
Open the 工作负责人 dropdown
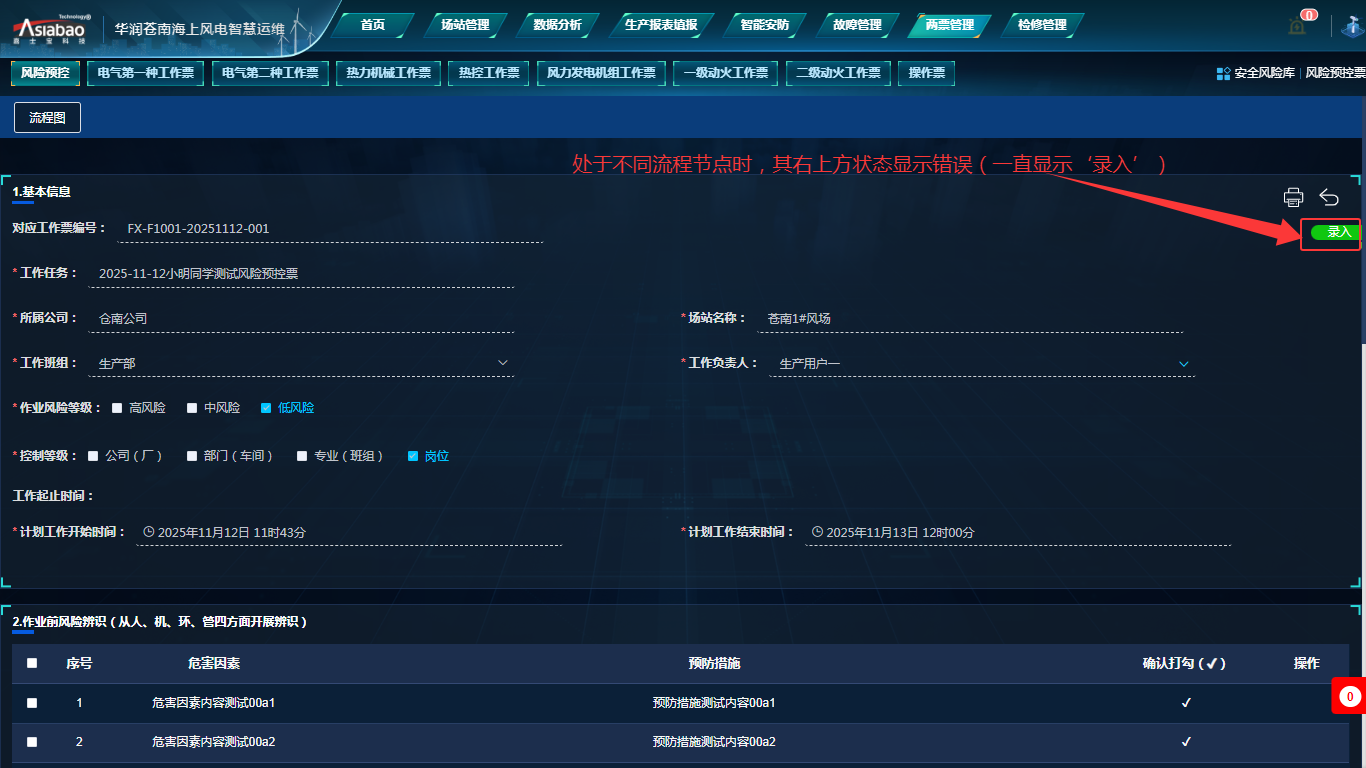tap(1183, 363)
